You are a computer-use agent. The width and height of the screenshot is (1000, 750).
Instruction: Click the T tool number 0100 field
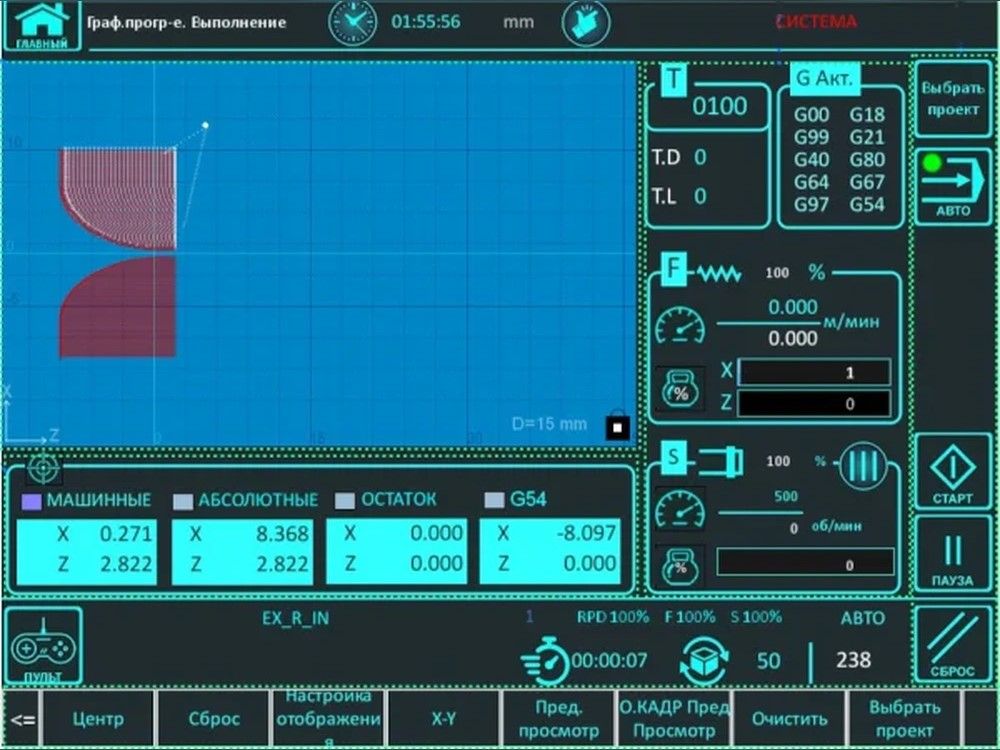[x=719, y=107]
